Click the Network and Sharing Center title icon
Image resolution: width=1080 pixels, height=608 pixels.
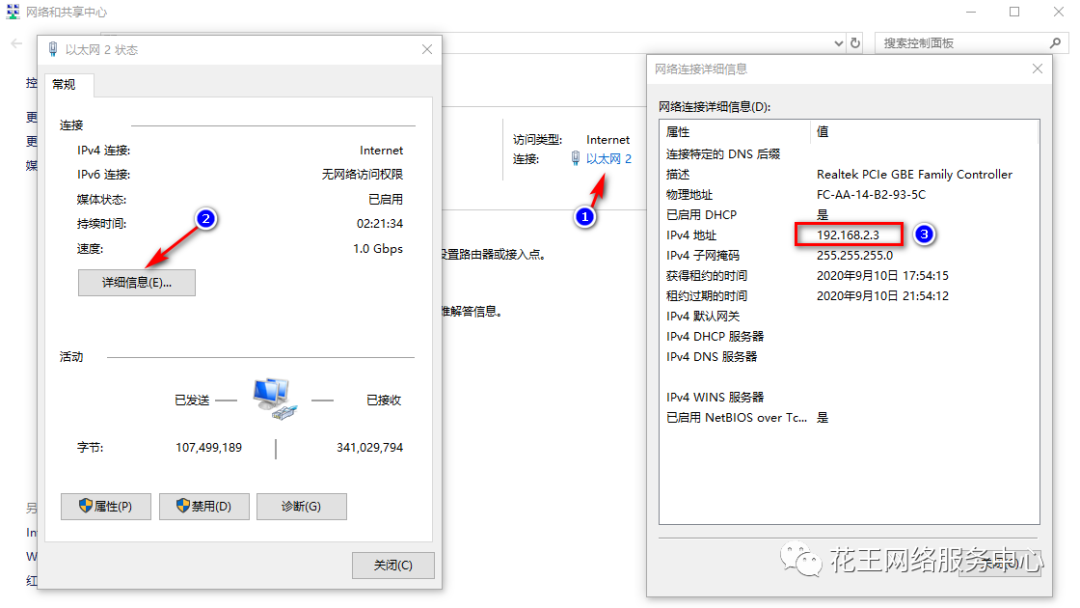coord(13,12)
